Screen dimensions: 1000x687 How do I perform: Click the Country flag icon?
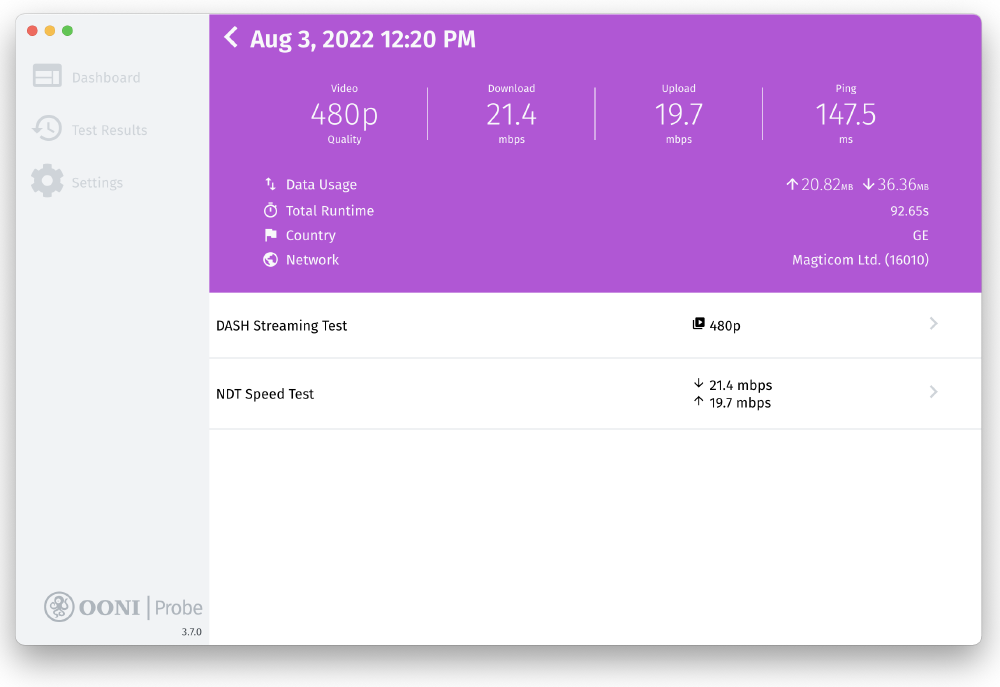(270, 235)
